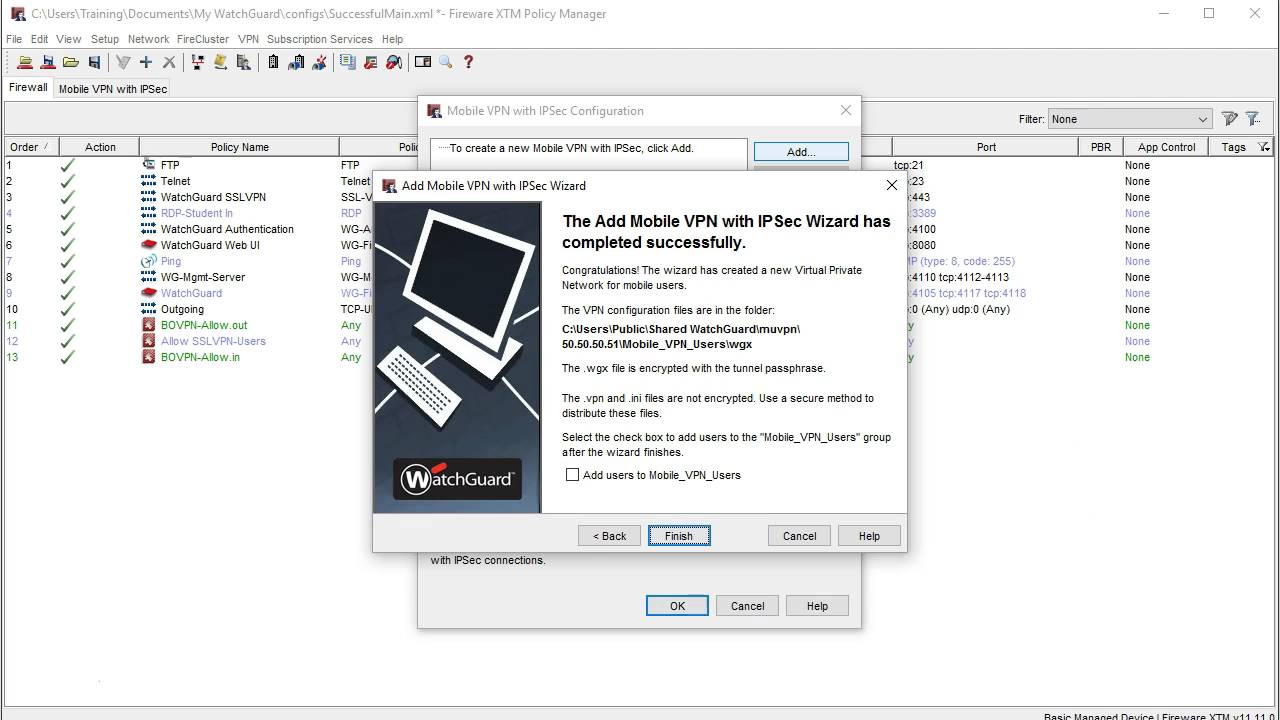This screenshot has width=1280, height=720.
Task: Click the funnel-with-pencil filter icon
Action: (x=1230, y=119)
